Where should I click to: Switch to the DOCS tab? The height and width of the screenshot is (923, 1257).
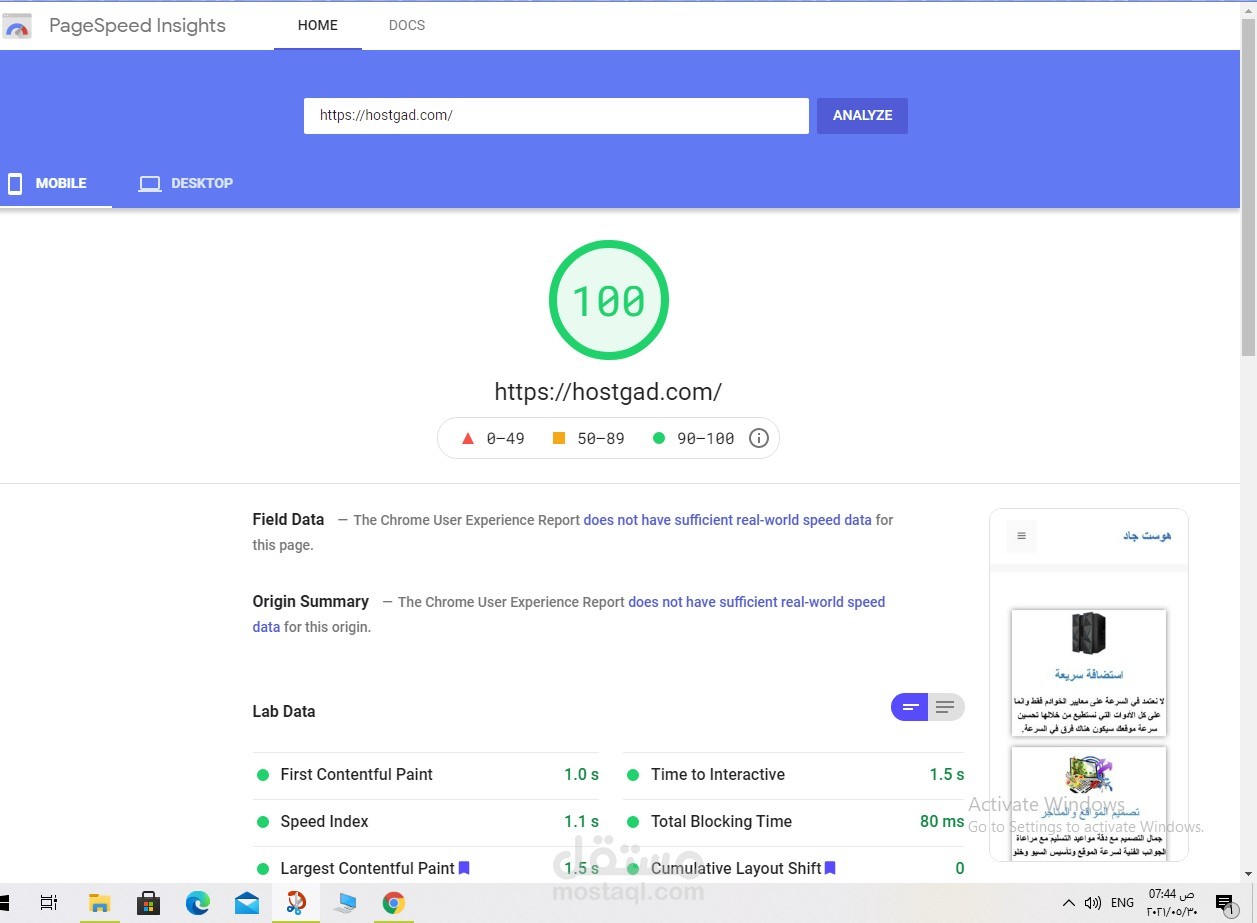pos(406,25)
